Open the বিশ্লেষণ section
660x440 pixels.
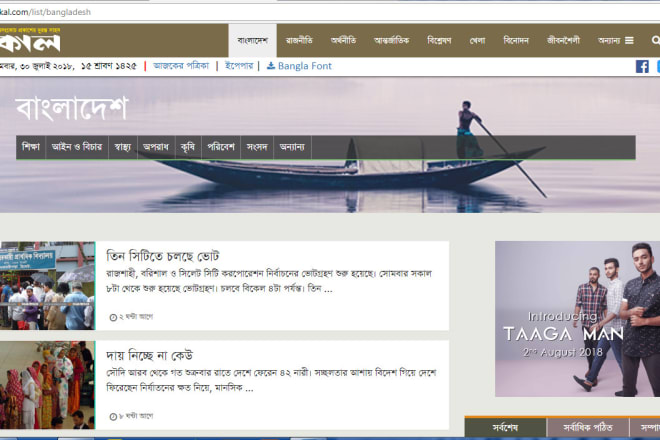439,40
